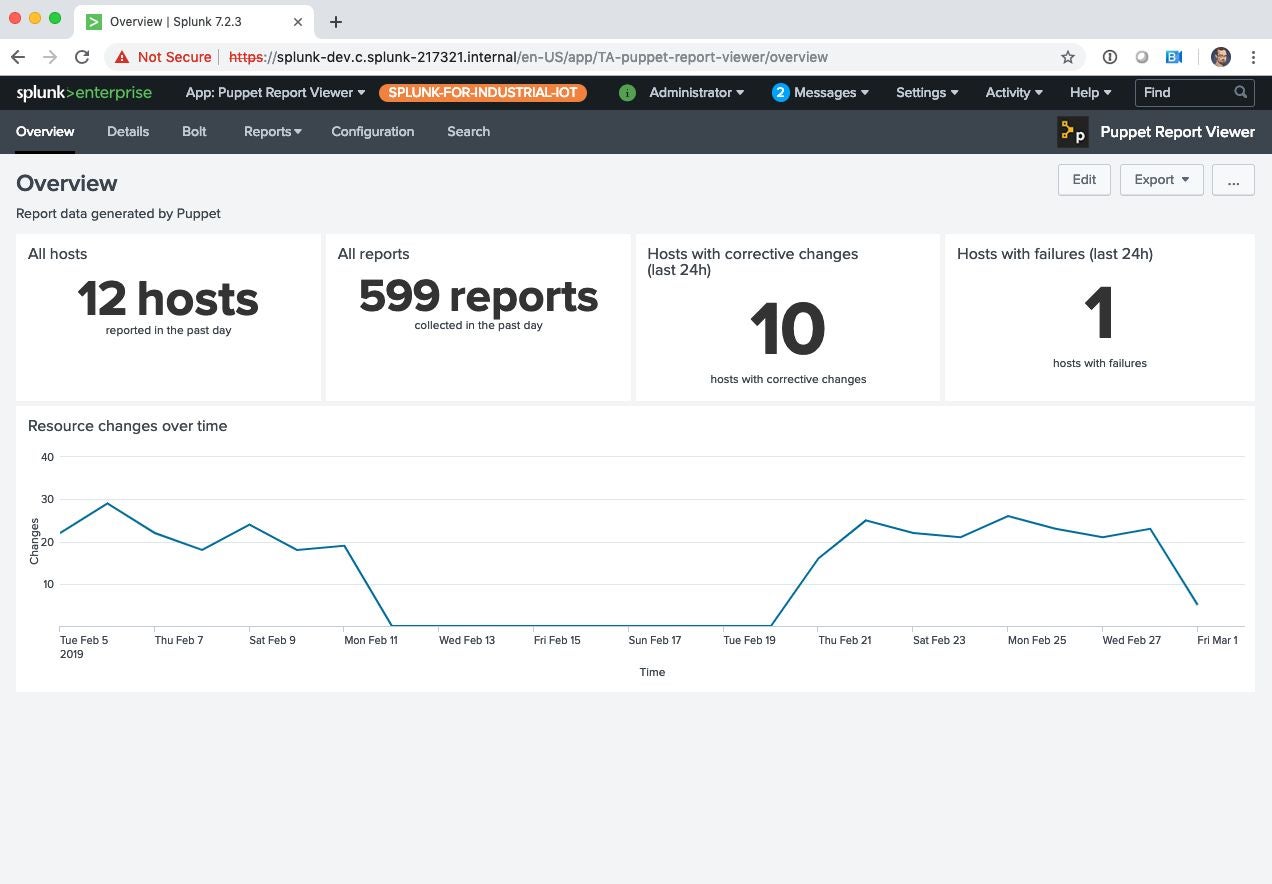The image size is (1272, 884).
Task: Click the Not Secure warning icon
Action: pyautogui.click(x=122, y=57)
